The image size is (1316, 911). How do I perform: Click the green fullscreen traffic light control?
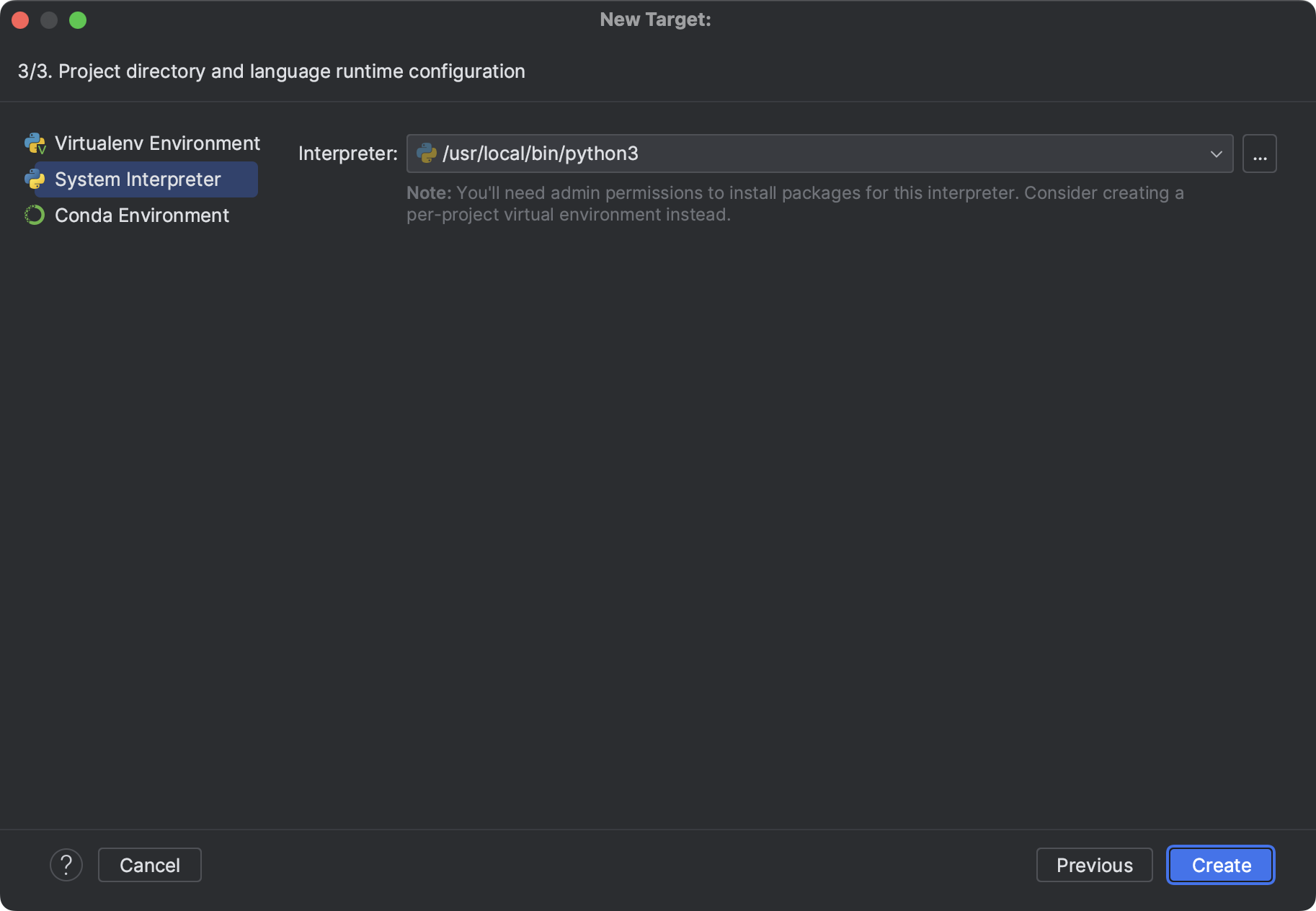(79, 20)
